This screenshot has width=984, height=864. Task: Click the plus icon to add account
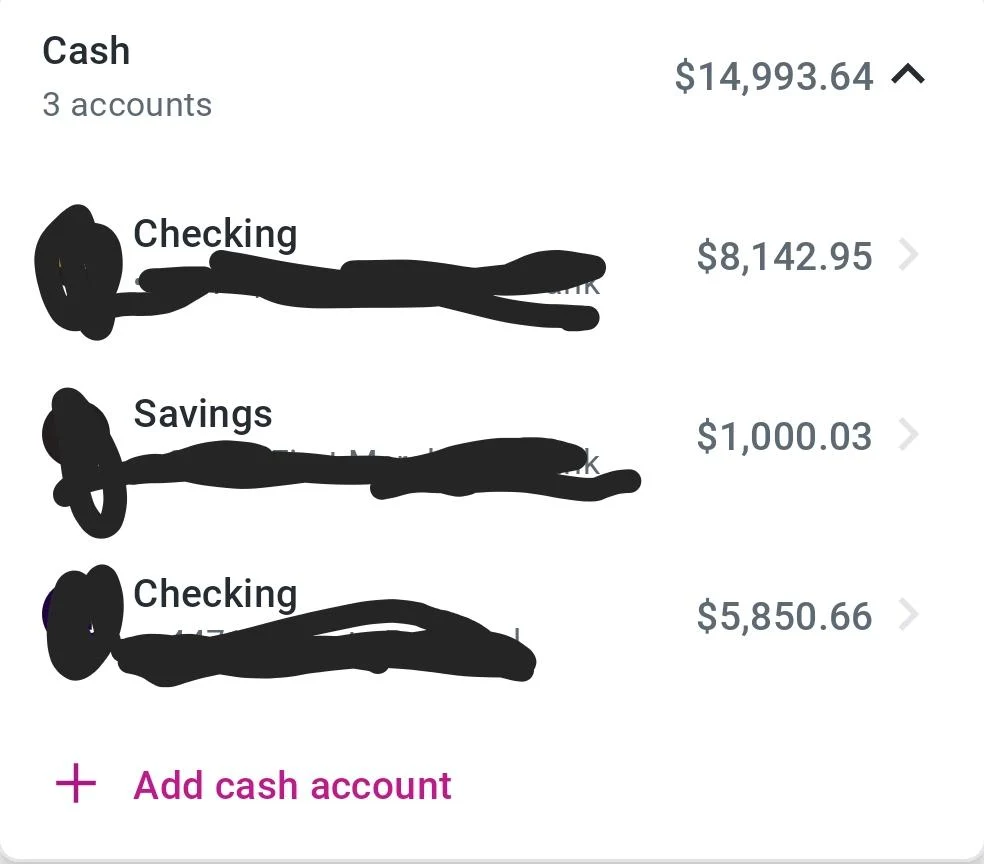[x=74, y=785]
